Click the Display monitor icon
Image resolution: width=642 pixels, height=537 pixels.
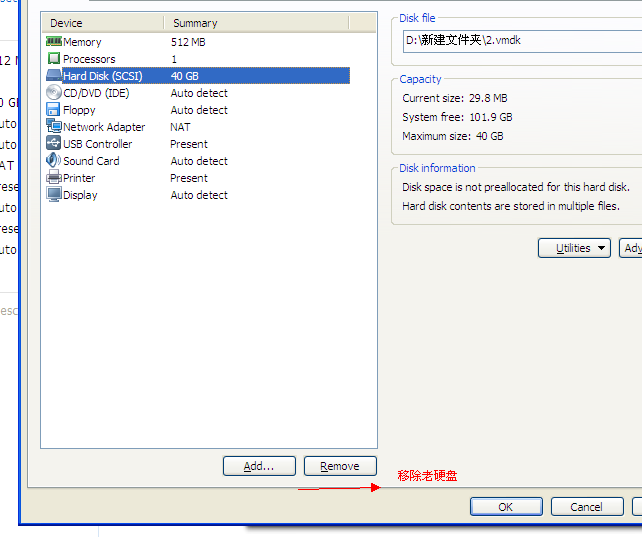point(54,194)
